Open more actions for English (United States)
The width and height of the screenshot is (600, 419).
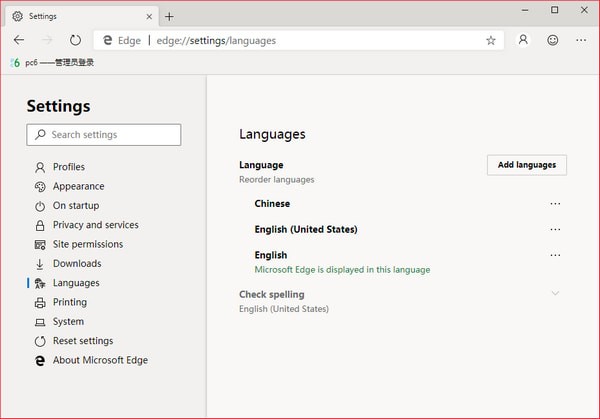(555, 230)
